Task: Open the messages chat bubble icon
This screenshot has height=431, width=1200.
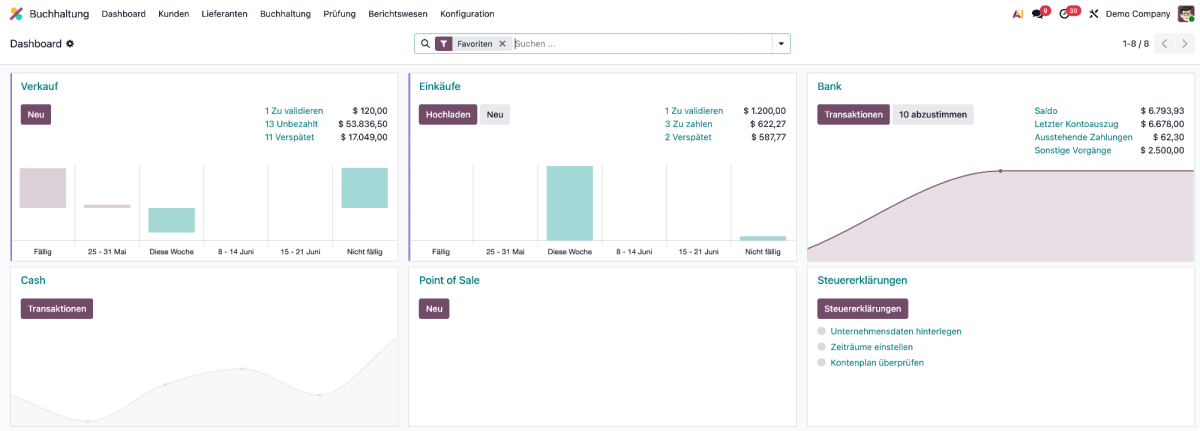Action: pos(1038,14)
